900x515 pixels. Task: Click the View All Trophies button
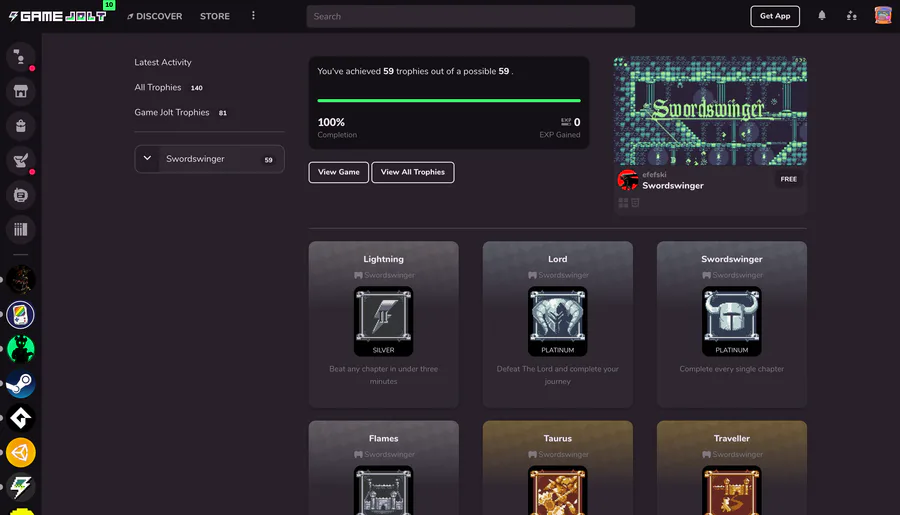tap(413, 172)
